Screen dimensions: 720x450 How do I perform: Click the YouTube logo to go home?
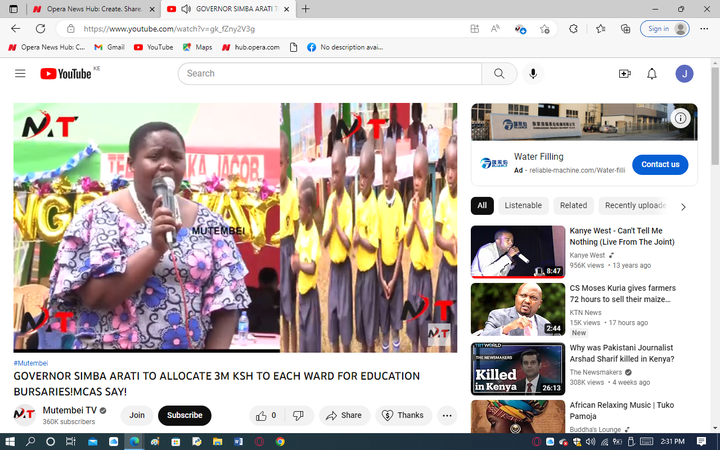click(x=66, y=73)
